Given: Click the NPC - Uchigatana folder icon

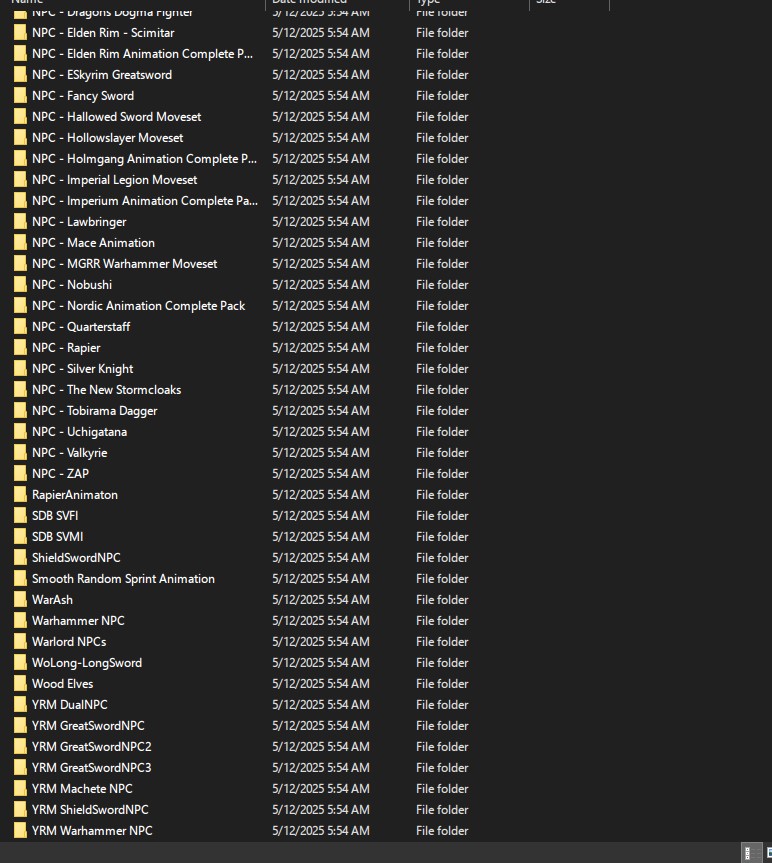Looking at the screenshot, I should [20, 432].
